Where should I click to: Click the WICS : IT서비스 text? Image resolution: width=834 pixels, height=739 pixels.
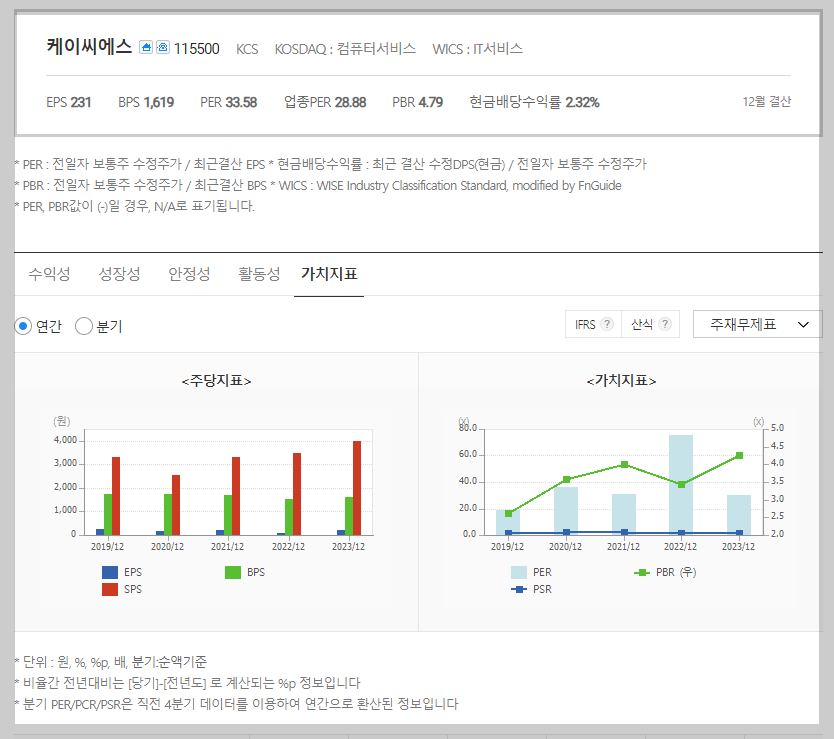[x=477, y=49]
